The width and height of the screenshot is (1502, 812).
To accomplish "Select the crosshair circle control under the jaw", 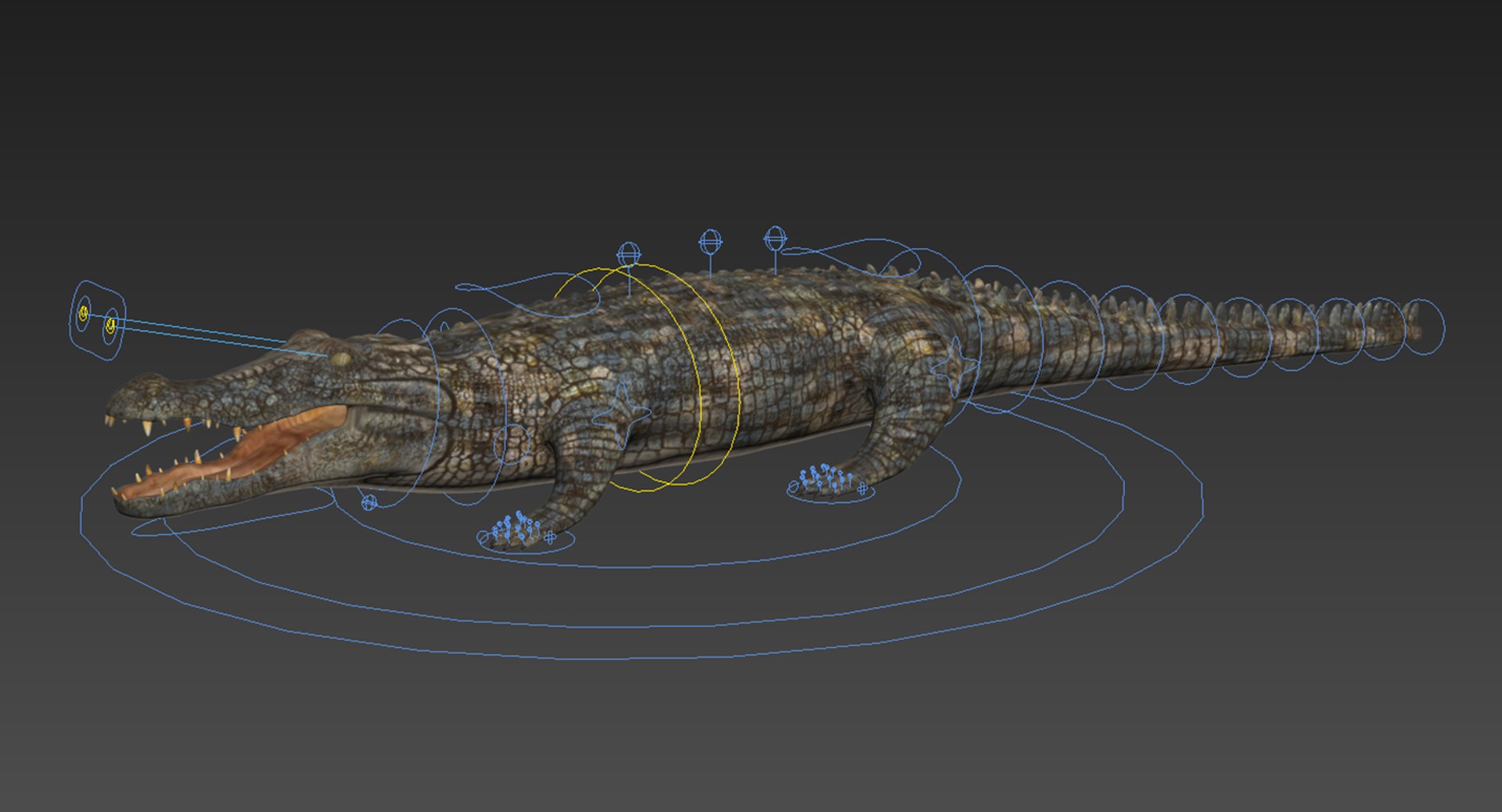I will click(x=369, y=502).
